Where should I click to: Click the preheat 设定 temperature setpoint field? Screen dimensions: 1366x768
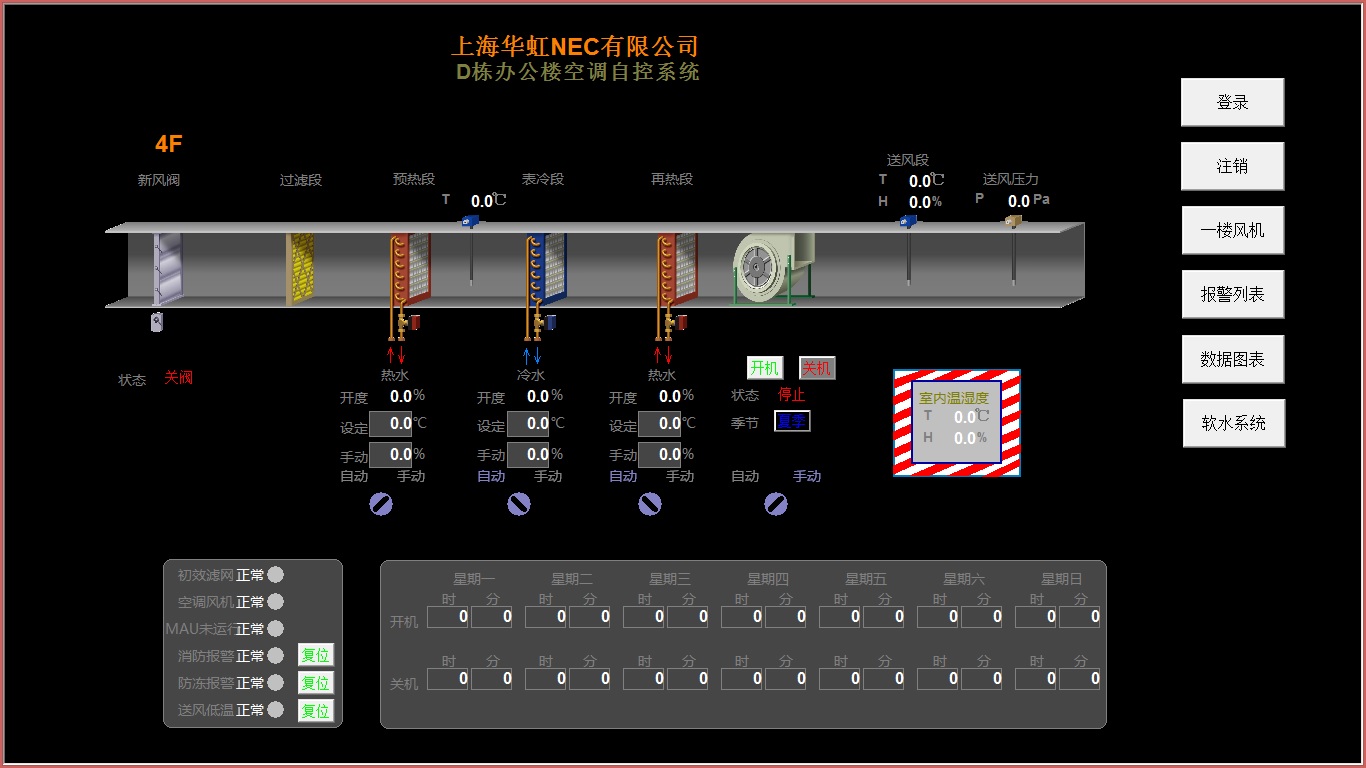click(391, 424)
